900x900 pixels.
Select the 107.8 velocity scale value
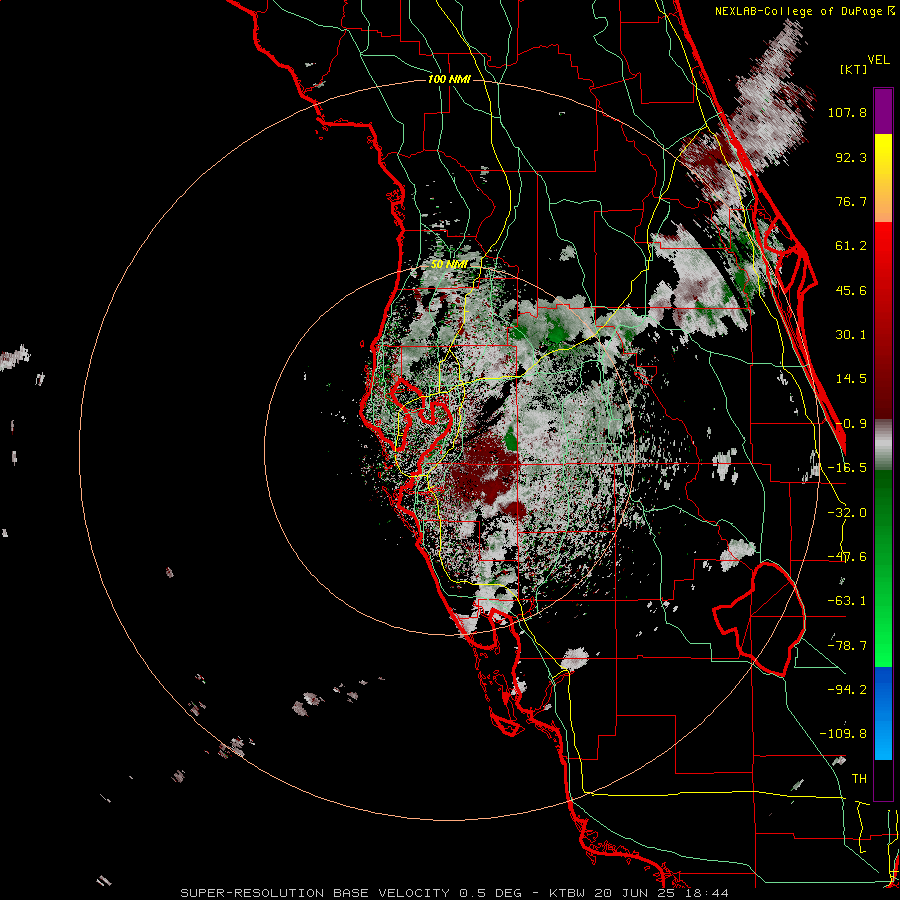click(847, 112)
